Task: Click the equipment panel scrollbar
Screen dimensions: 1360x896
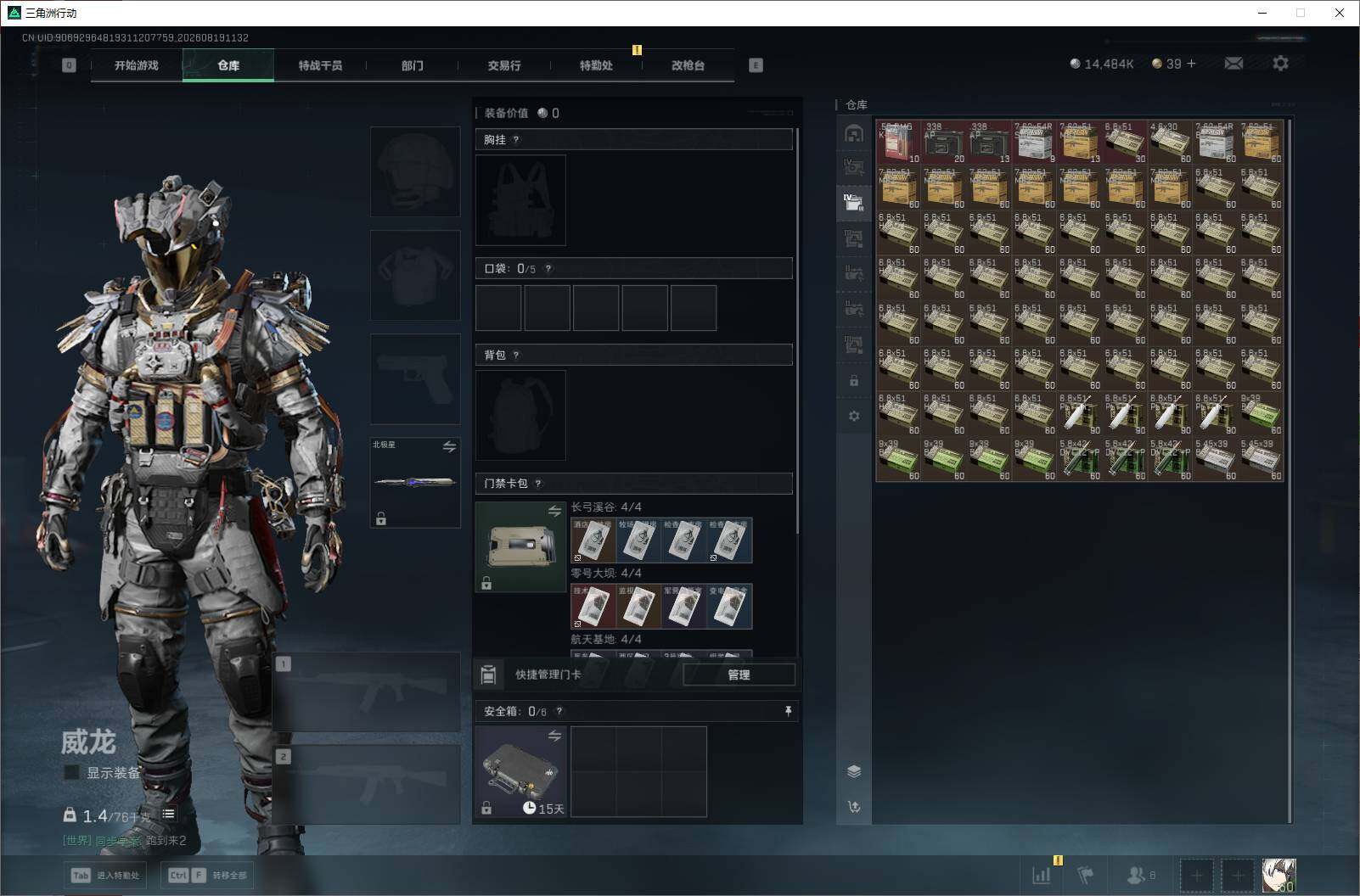Action: click(798, 331)
